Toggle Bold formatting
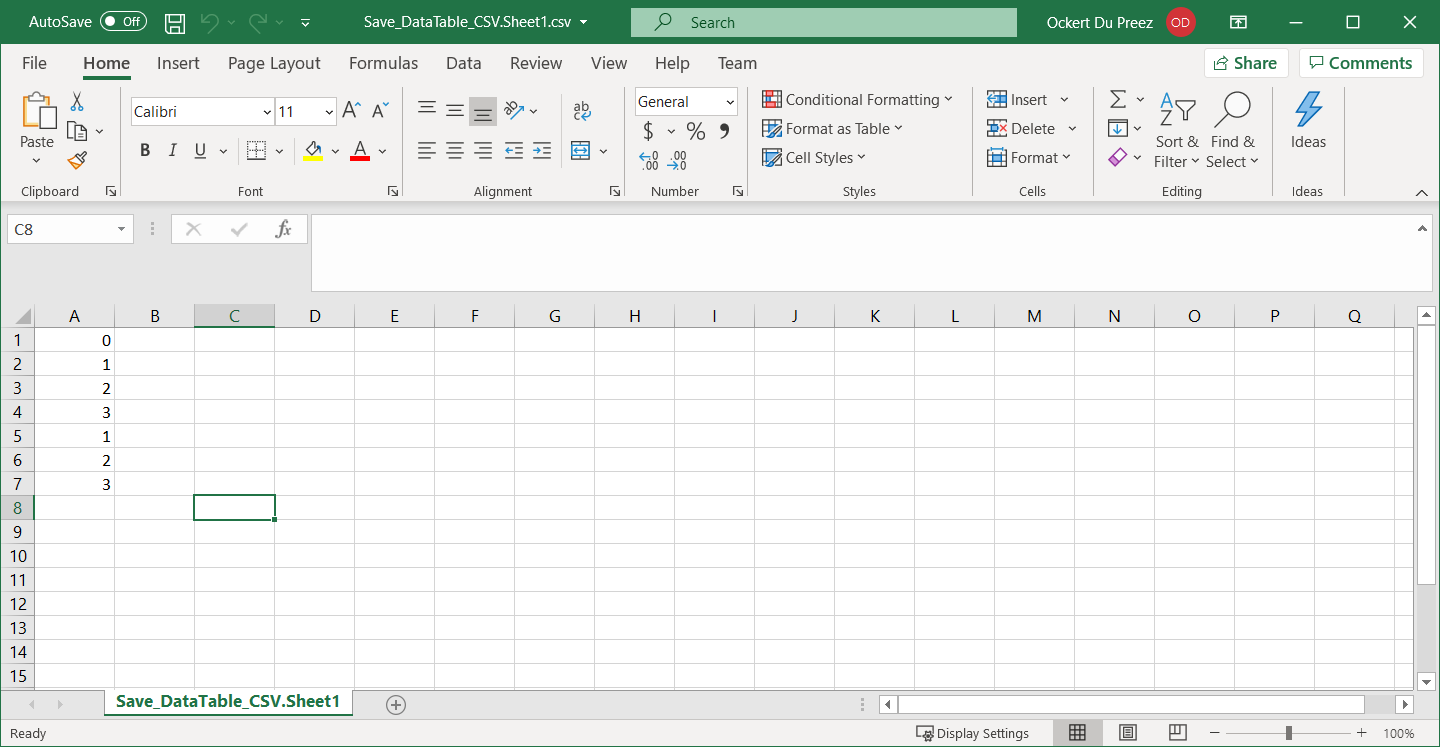 145,151
